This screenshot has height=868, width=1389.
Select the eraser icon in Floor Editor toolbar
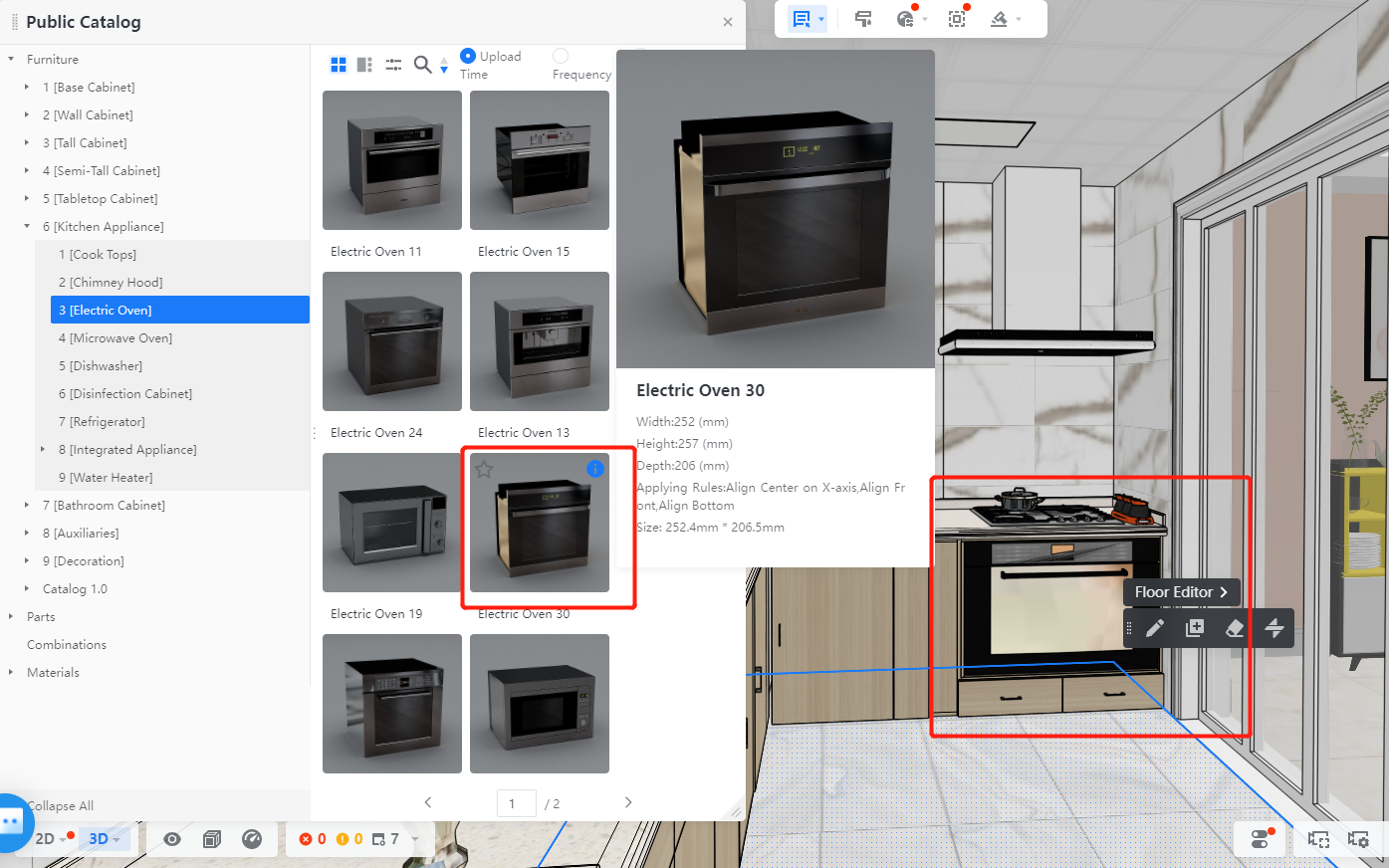tap(1235, 628)
